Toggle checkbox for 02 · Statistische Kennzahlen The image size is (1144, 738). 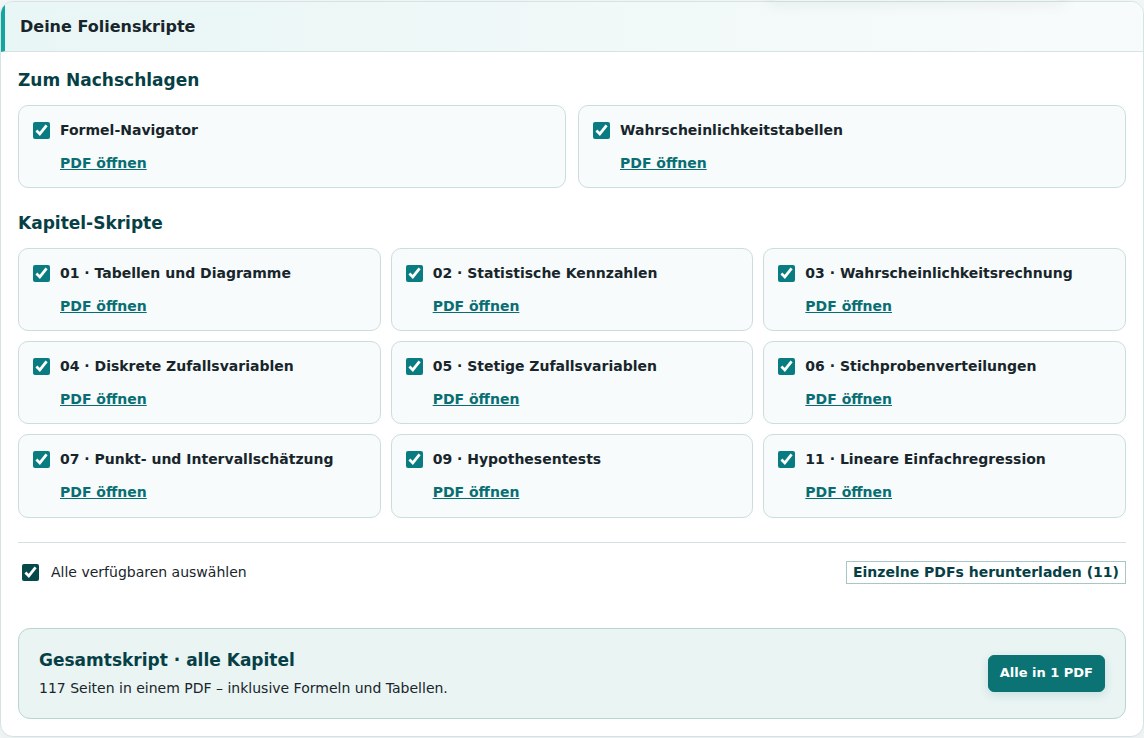click(414, 273)
